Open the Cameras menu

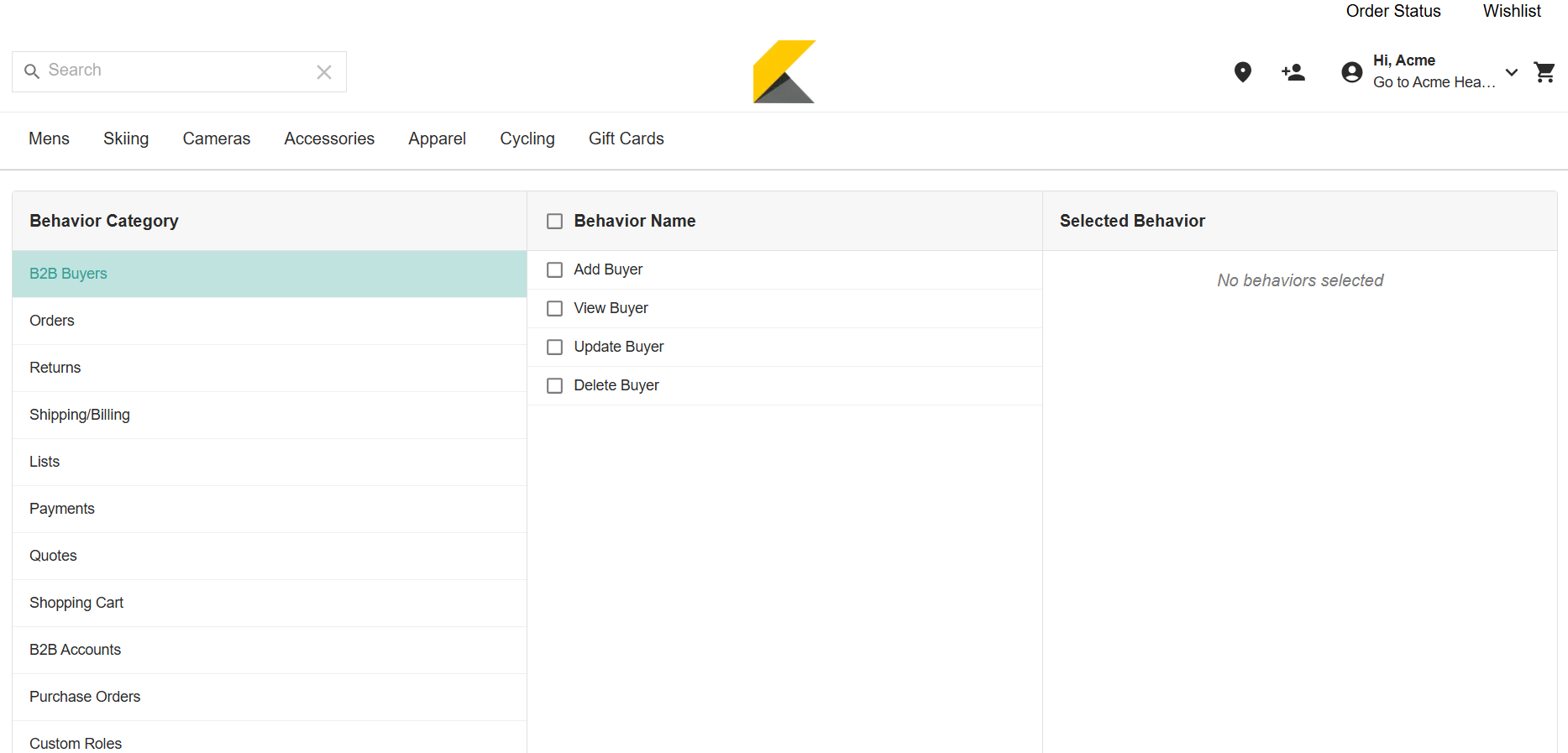coord(217,139)
